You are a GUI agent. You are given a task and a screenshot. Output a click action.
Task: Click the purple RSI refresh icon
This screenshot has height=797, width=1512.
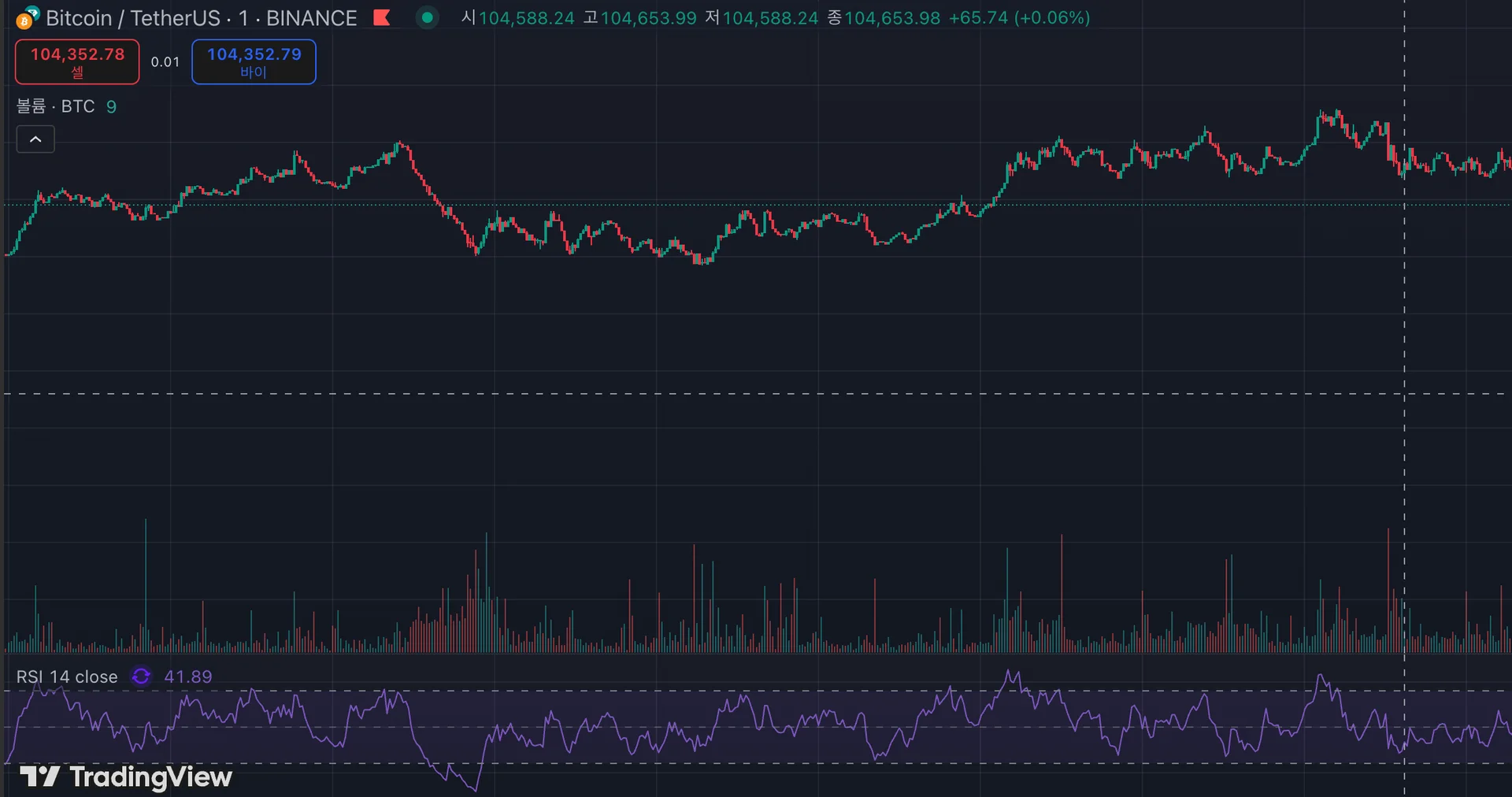click(x=141, y=677)
